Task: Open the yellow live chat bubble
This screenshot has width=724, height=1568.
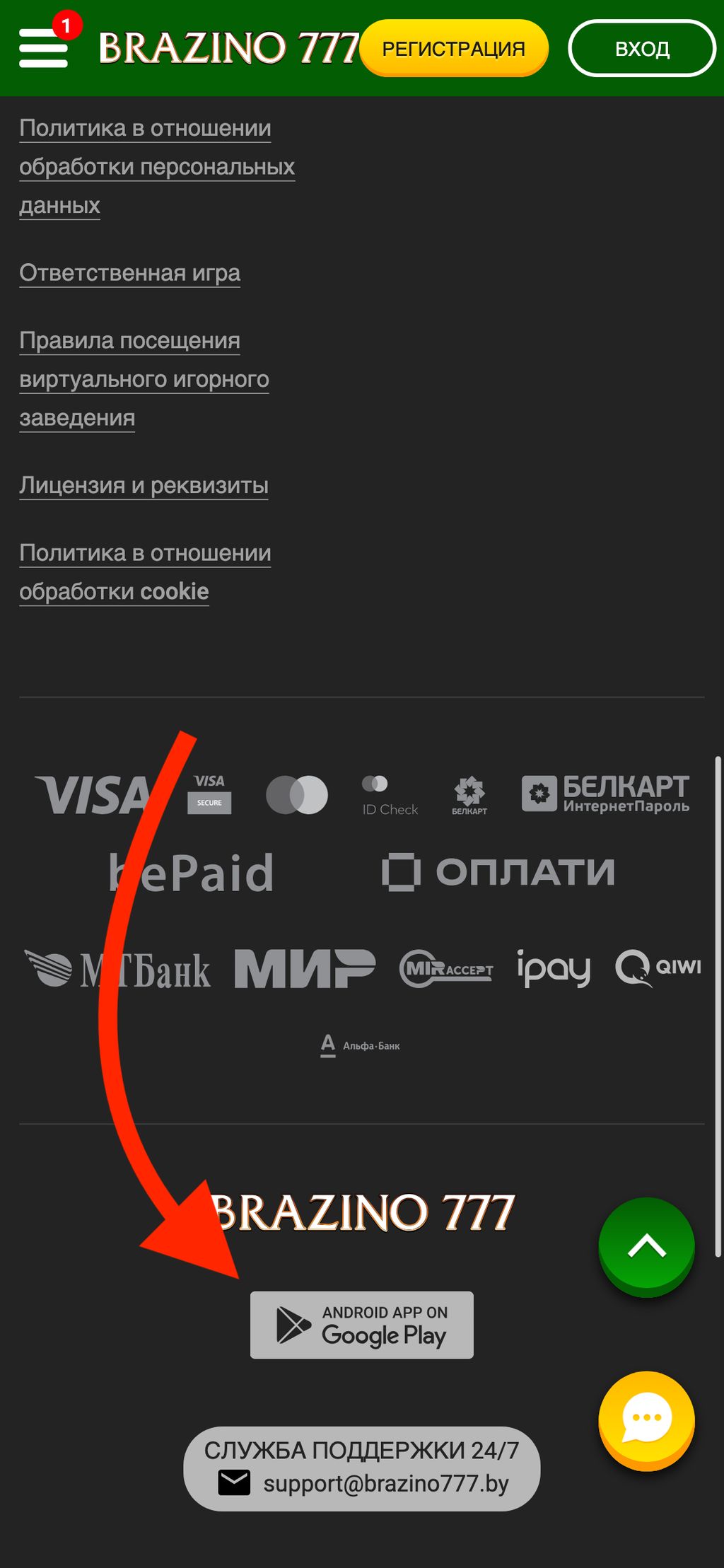Action: pyautogui.click(x=646, y=1420)
